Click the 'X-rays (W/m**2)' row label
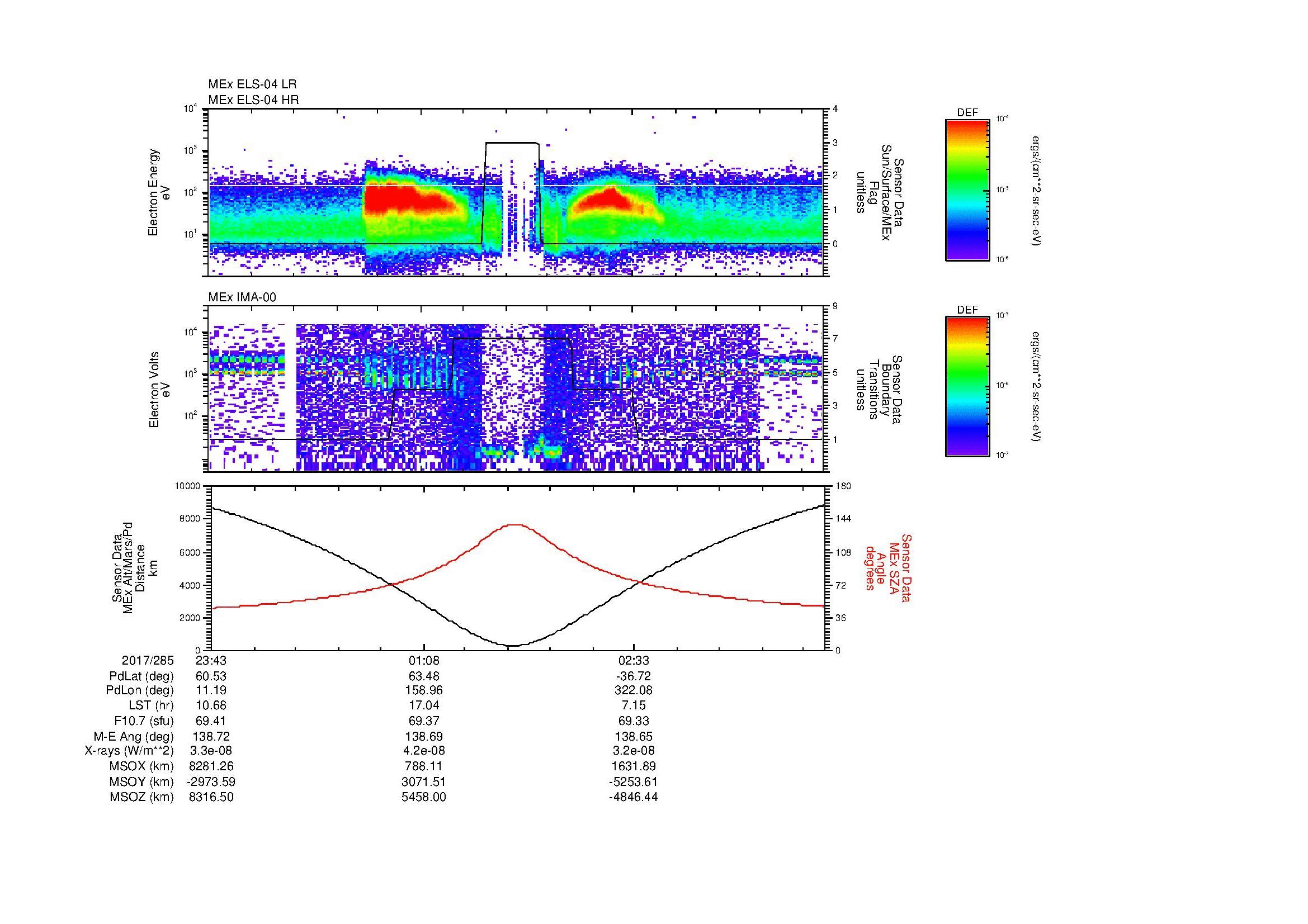 pyautogui.click(x=129, y=751)
